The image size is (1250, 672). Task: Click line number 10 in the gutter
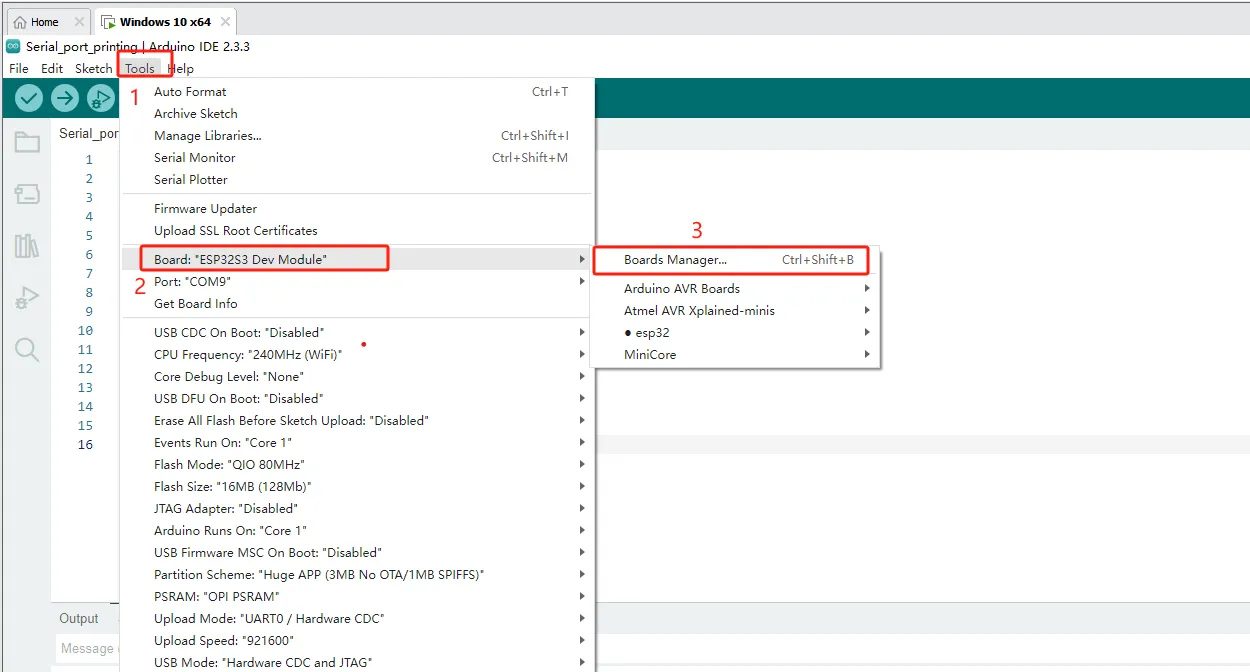pyautogui.click(x=85, y=331)
